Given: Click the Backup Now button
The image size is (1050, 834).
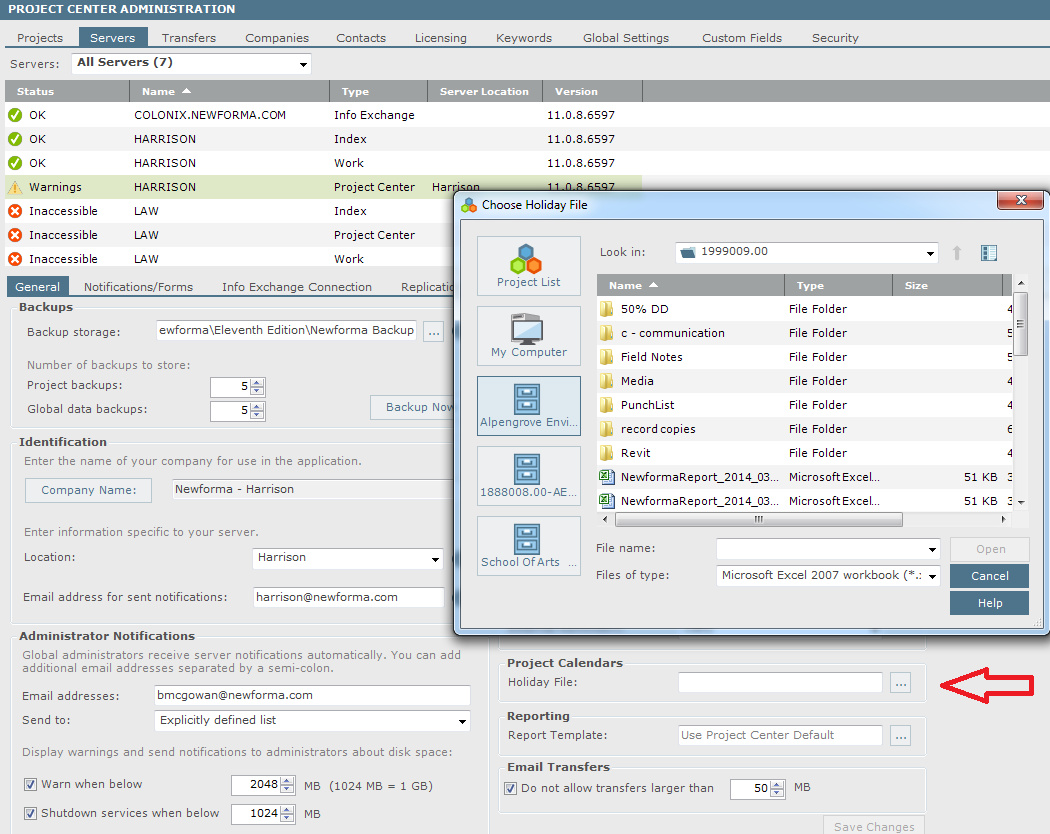Looking at the screenshot, I should pyautogui.click(x=412, y=407).
